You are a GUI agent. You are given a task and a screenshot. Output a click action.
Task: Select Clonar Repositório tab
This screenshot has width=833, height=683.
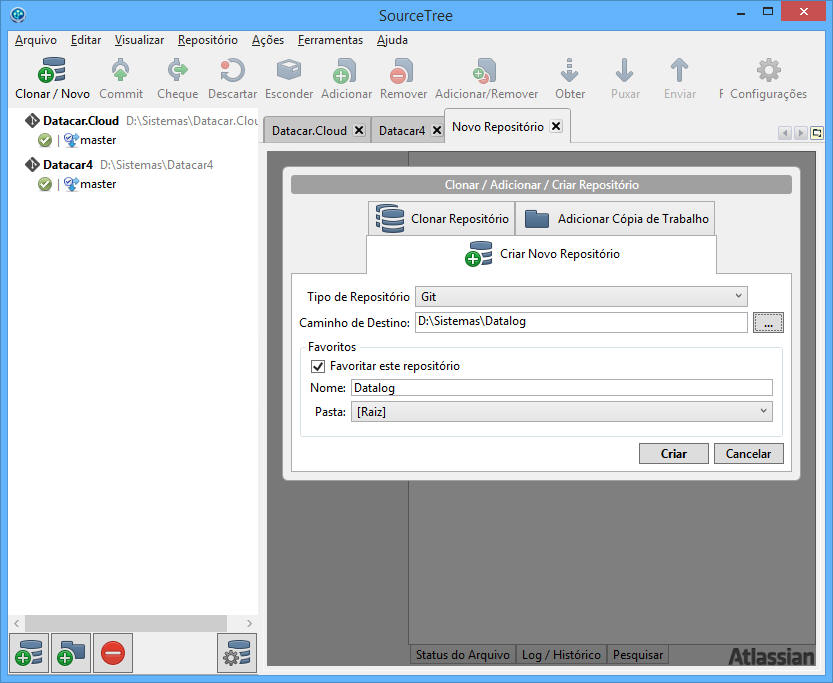coord(441,218)
